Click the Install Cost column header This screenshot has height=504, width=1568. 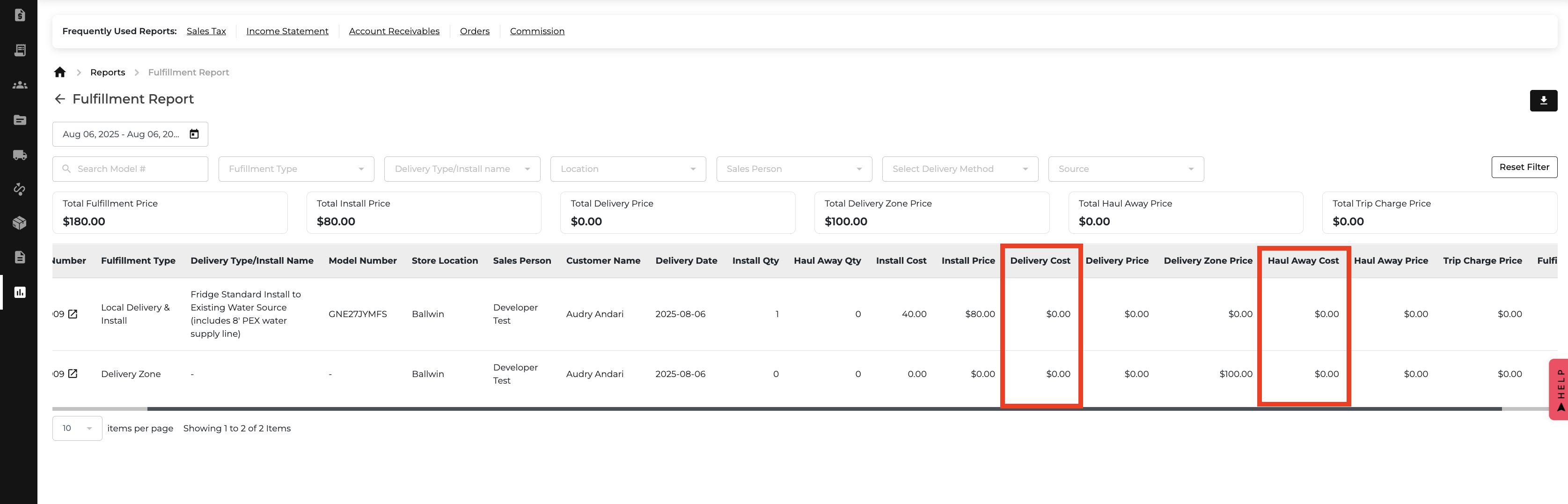901,261
